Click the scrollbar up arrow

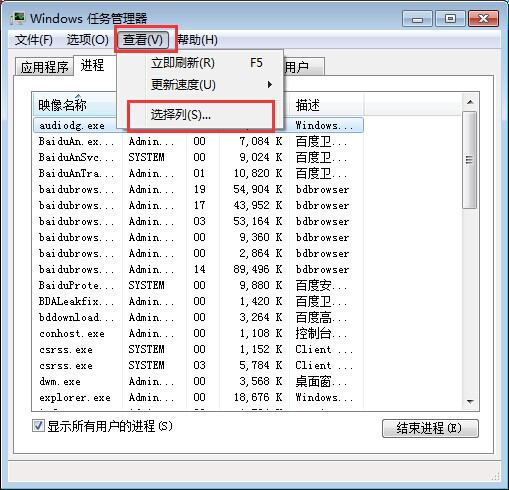[x=470, y=102]
